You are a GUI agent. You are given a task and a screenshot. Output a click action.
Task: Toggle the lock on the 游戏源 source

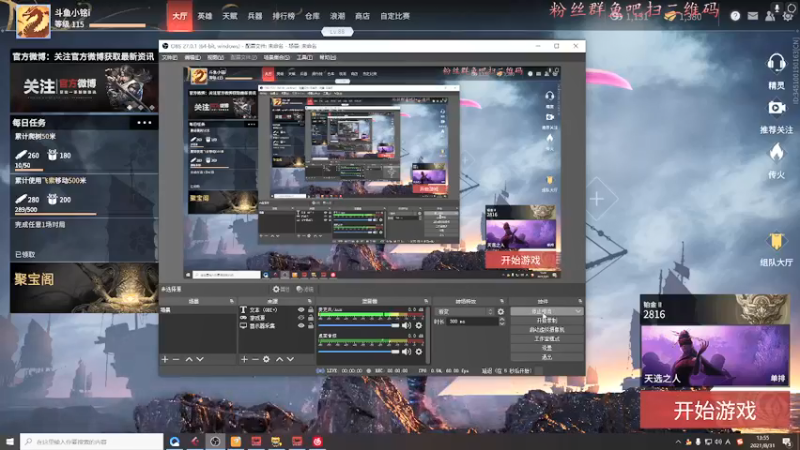(310, 317)
